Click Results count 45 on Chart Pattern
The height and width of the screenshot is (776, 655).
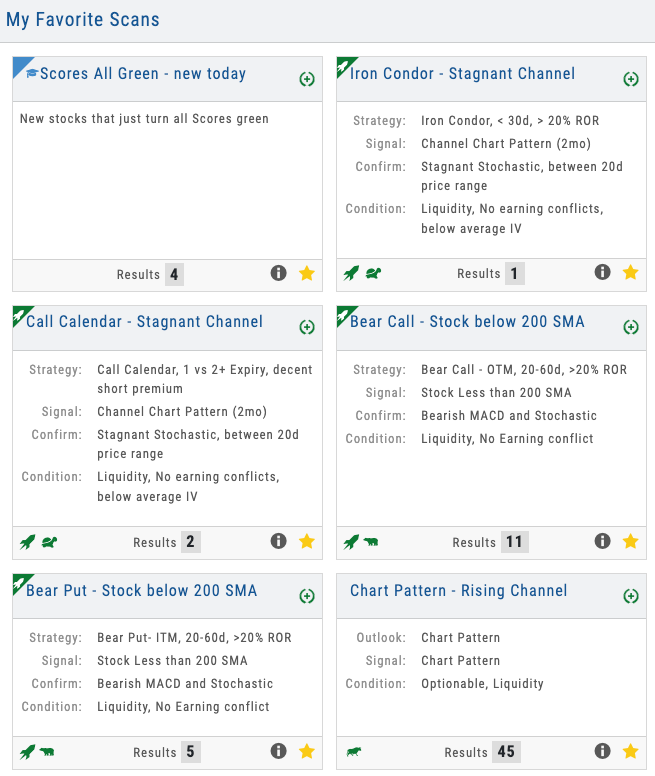(506, 752)
